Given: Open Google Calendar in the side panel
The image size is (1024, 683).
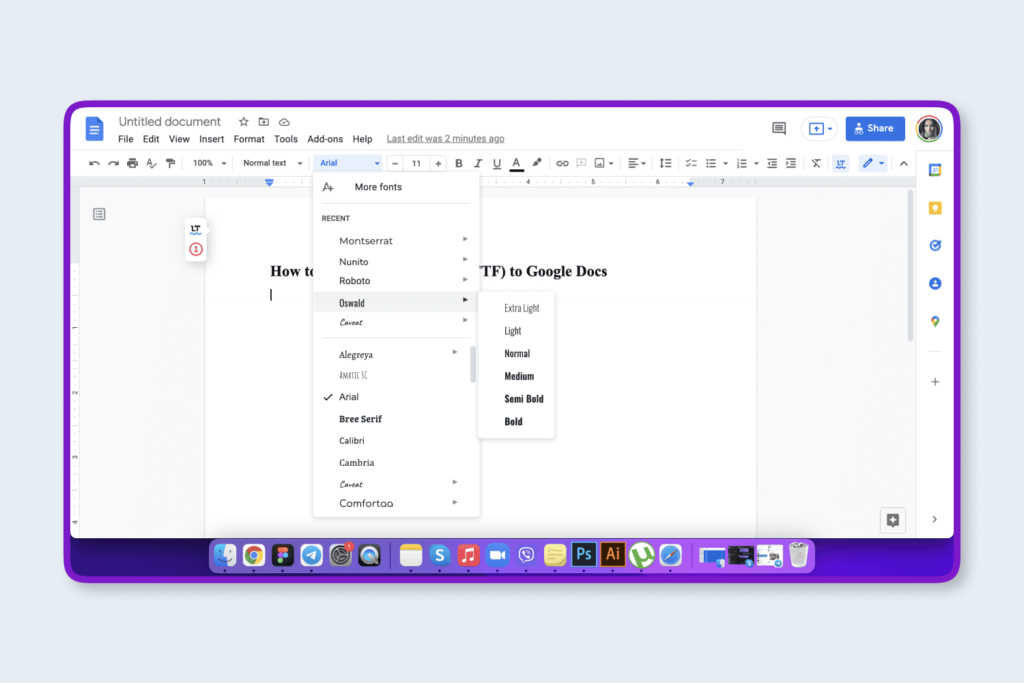Looking at the screenshot, I should 934,170.
